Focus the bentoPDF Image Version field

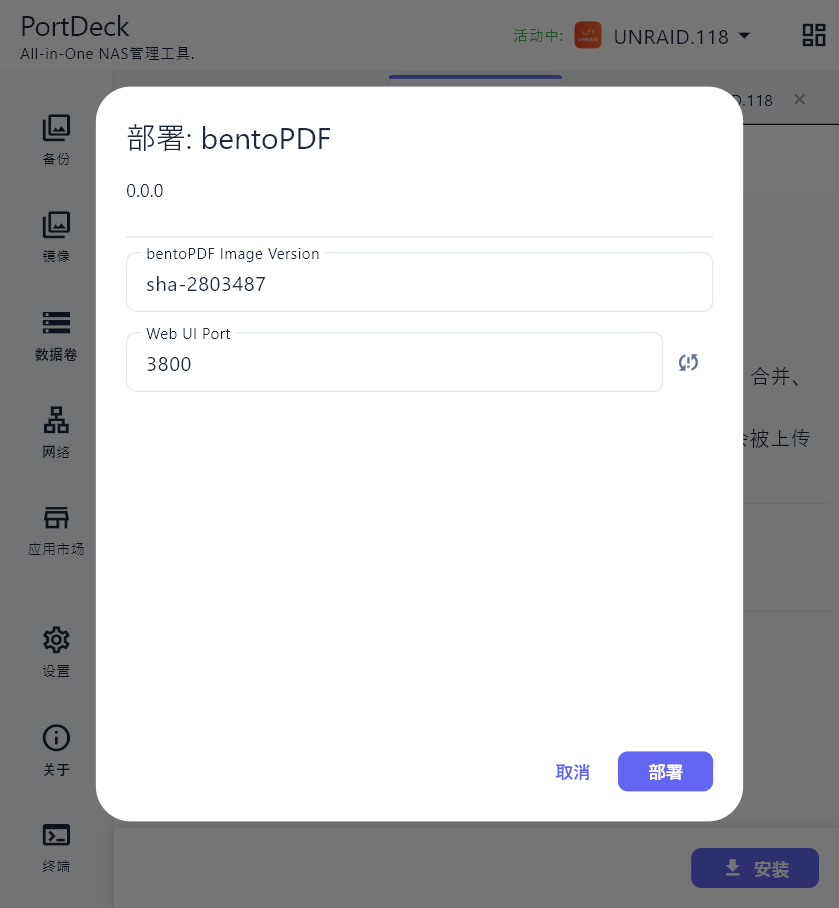point(419,282)
